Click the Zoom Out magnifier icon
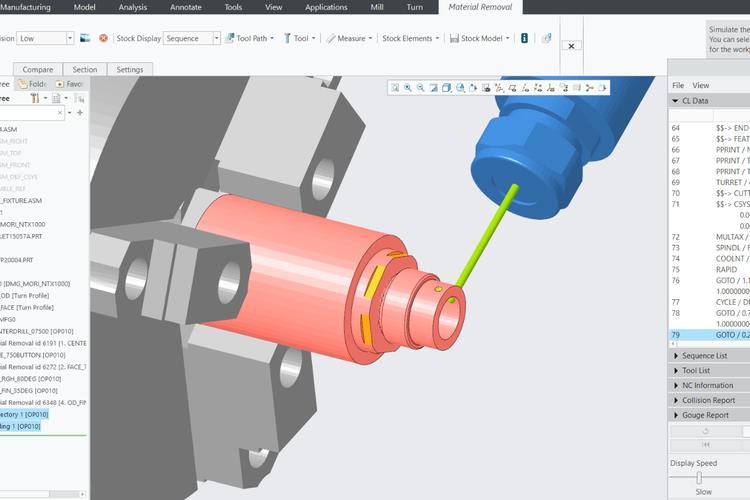This screenshot has height=500, width=750. click(x=420, y=88)
